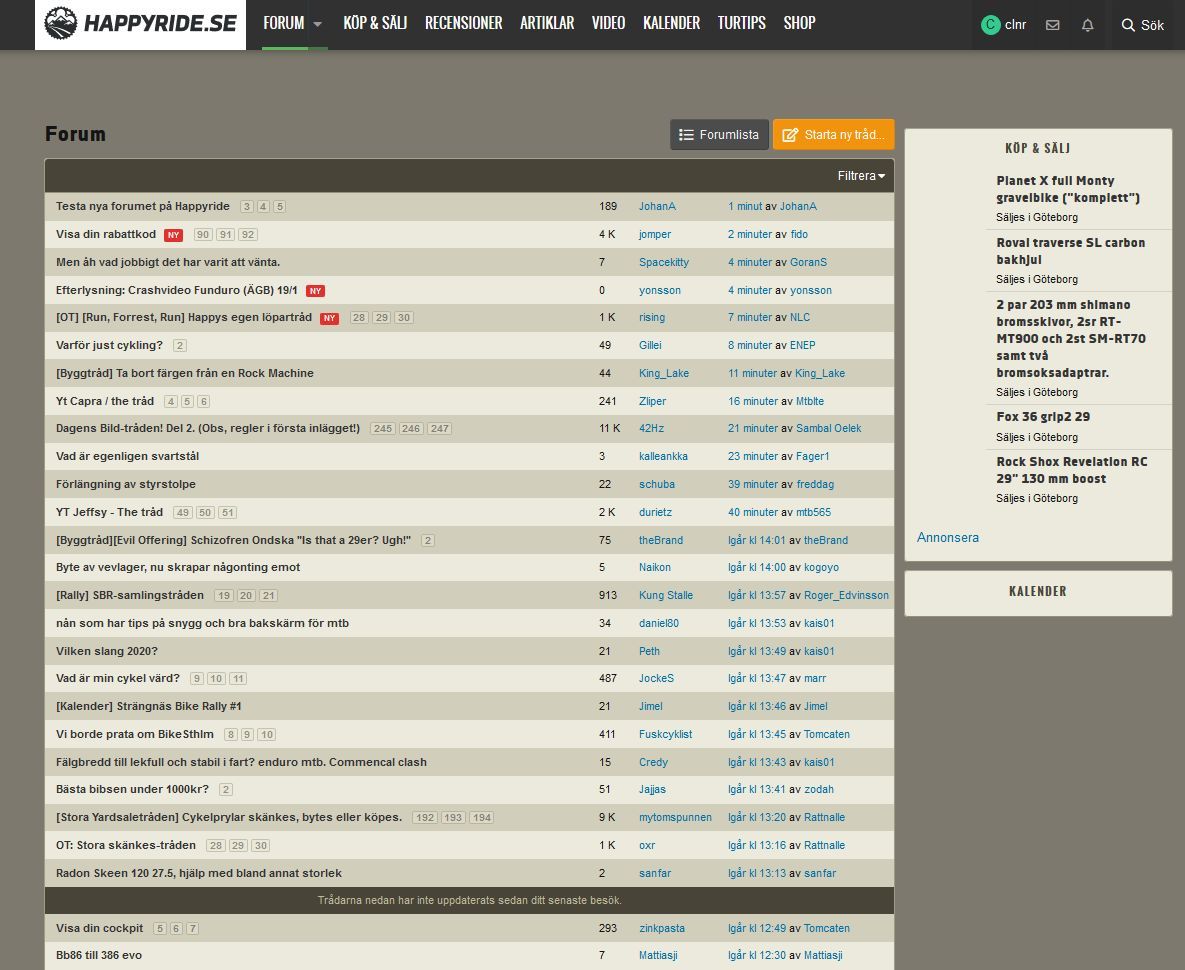Open Bästa bibsen under 1000kr? thread

point(132,789)
